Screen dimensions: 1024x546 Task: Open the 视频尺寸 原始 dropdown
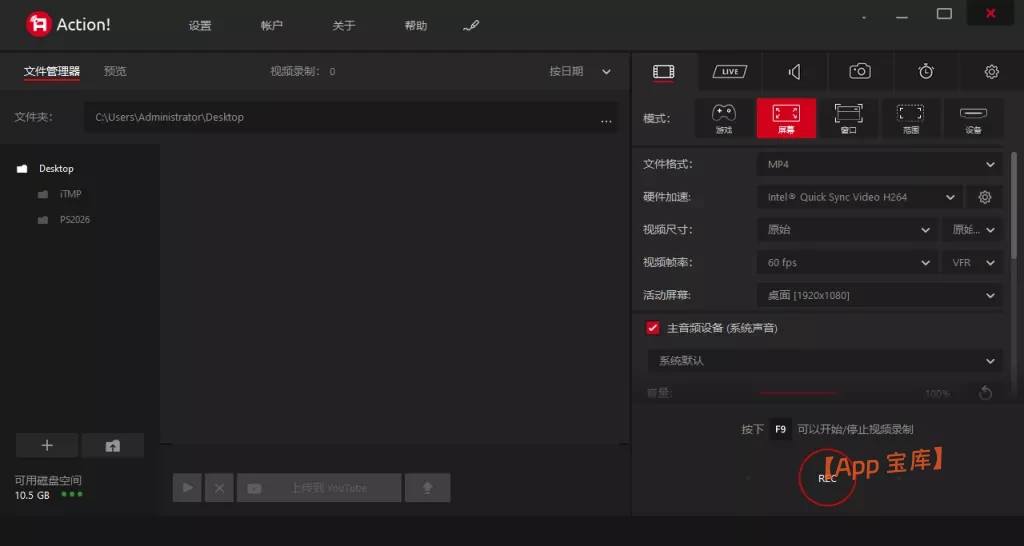847,230
